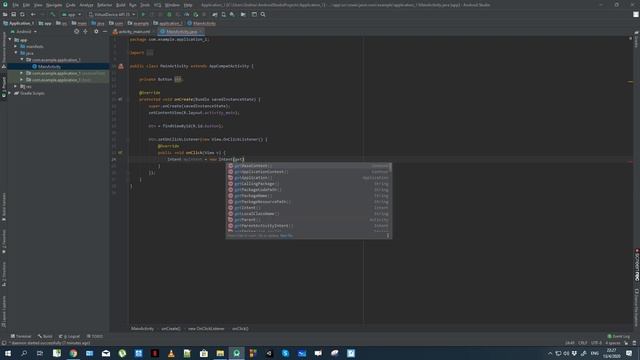Open the app run configuration dropdown

click(71, 14)
